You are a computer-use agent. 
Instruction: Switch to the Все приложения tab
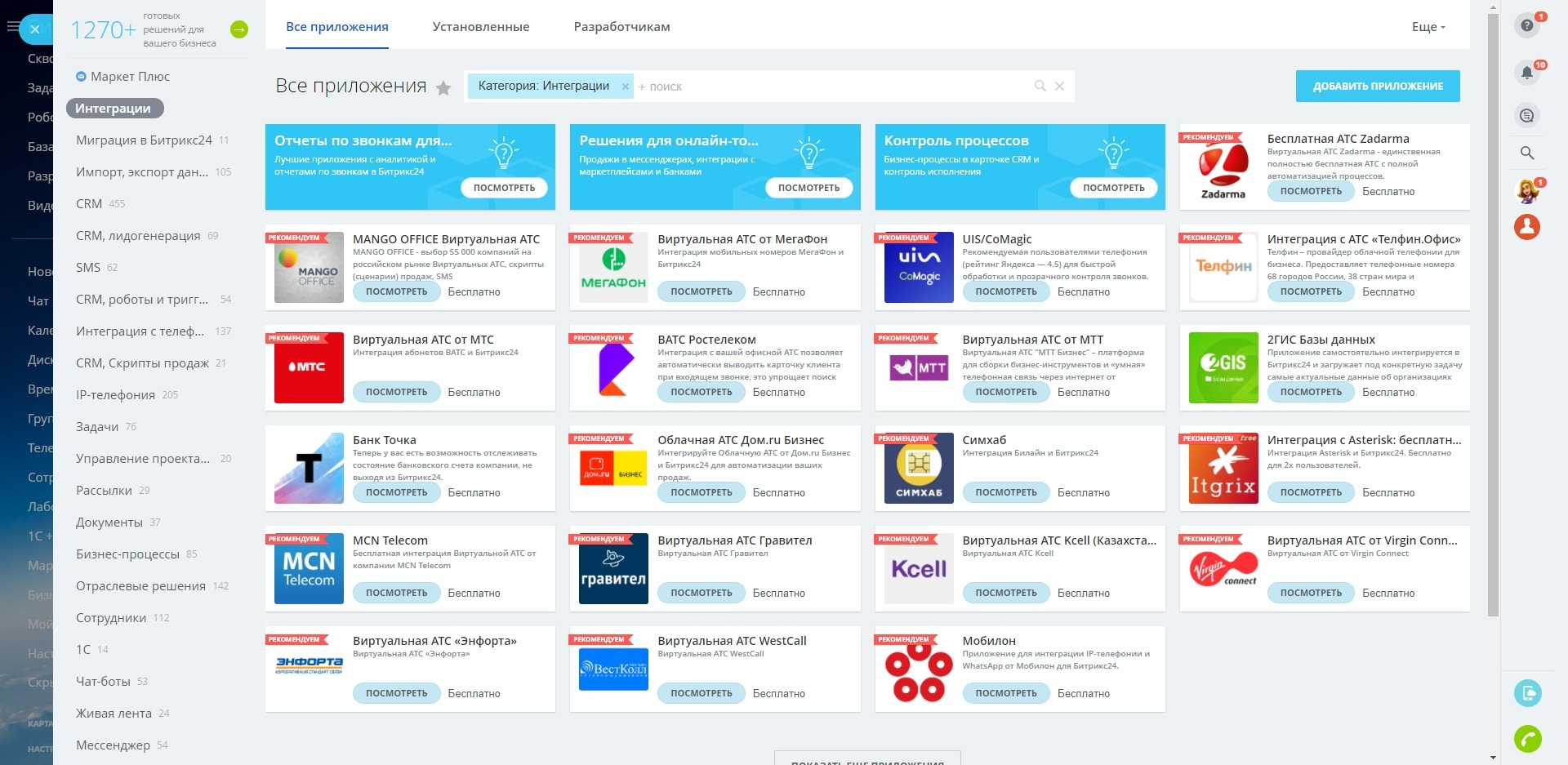(337, 27)
